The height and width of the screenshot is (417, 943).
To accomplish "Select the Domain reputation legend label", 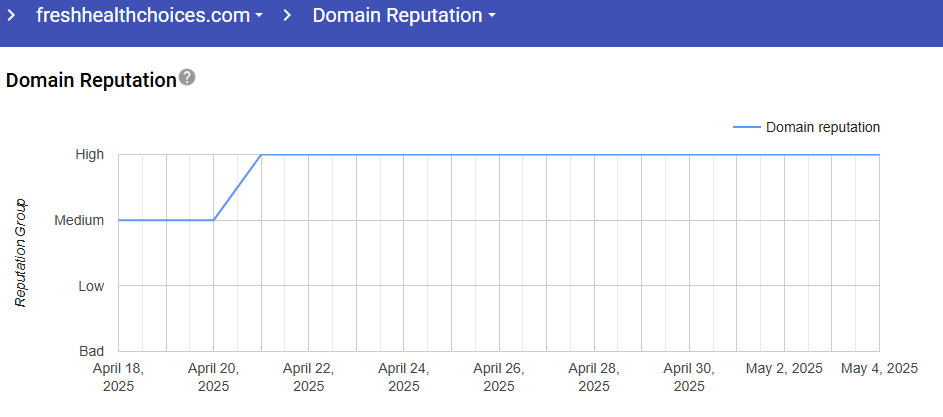I will (822, 127).
